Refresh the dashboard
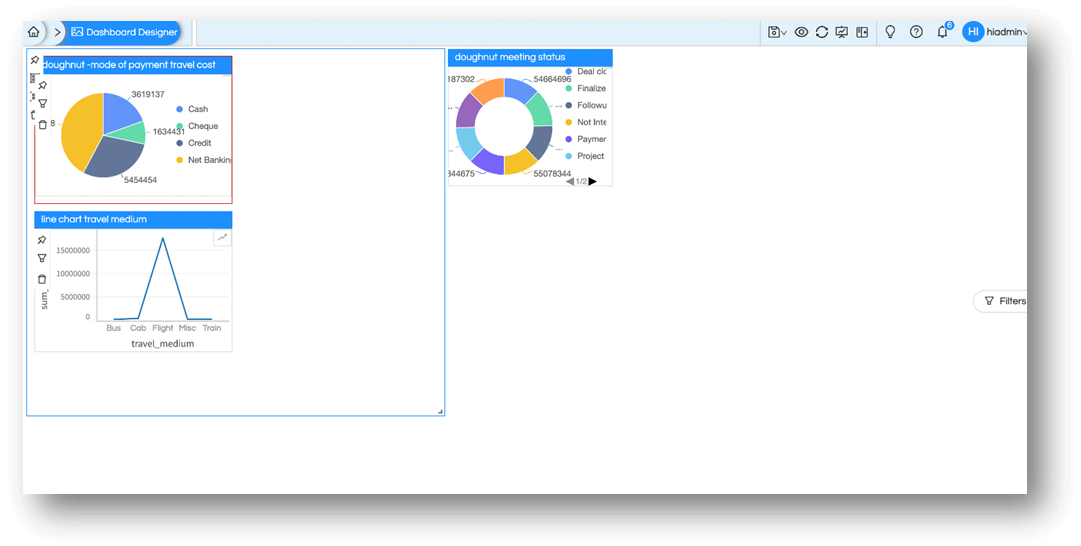This screenshot has width=1081, height=546. [822, 32]
